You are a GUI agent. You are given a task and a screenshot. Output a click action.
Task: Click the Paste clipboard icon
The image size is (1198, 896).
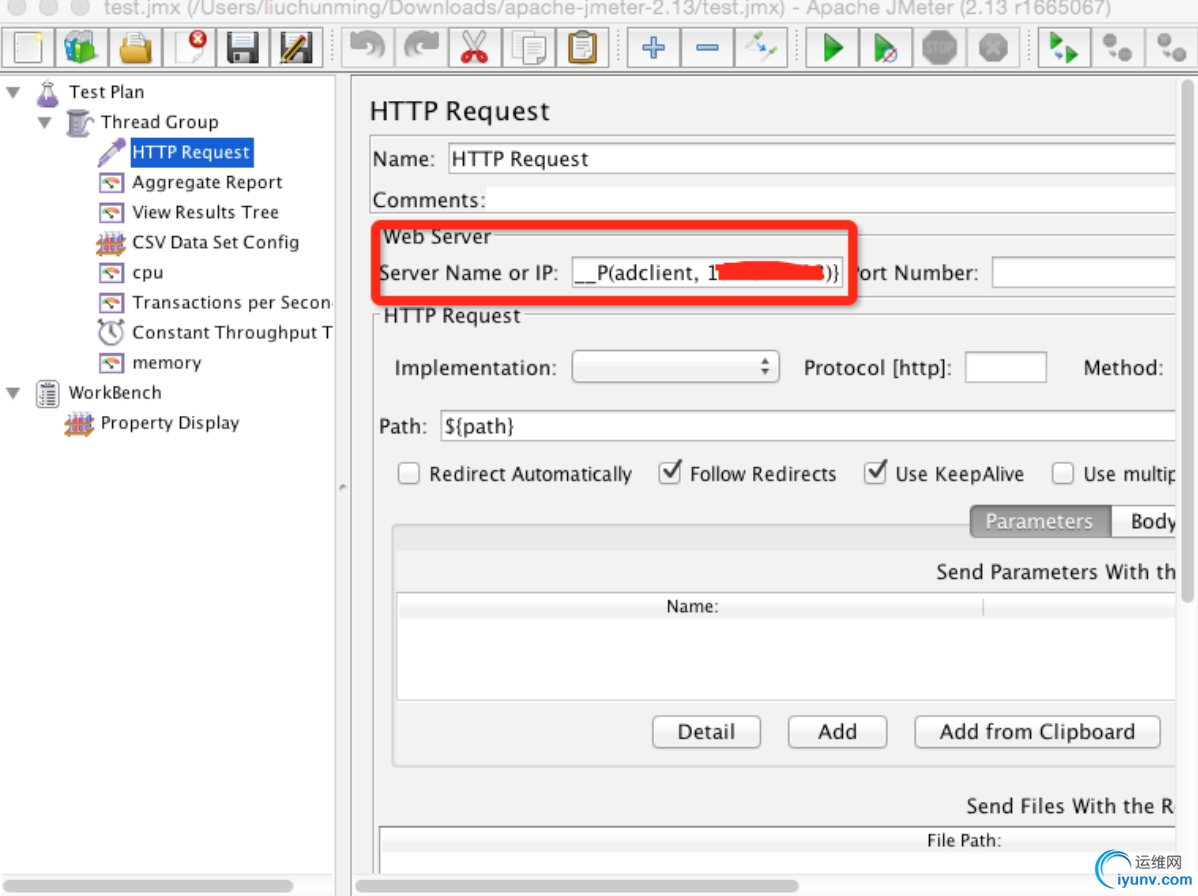point(582,48)
